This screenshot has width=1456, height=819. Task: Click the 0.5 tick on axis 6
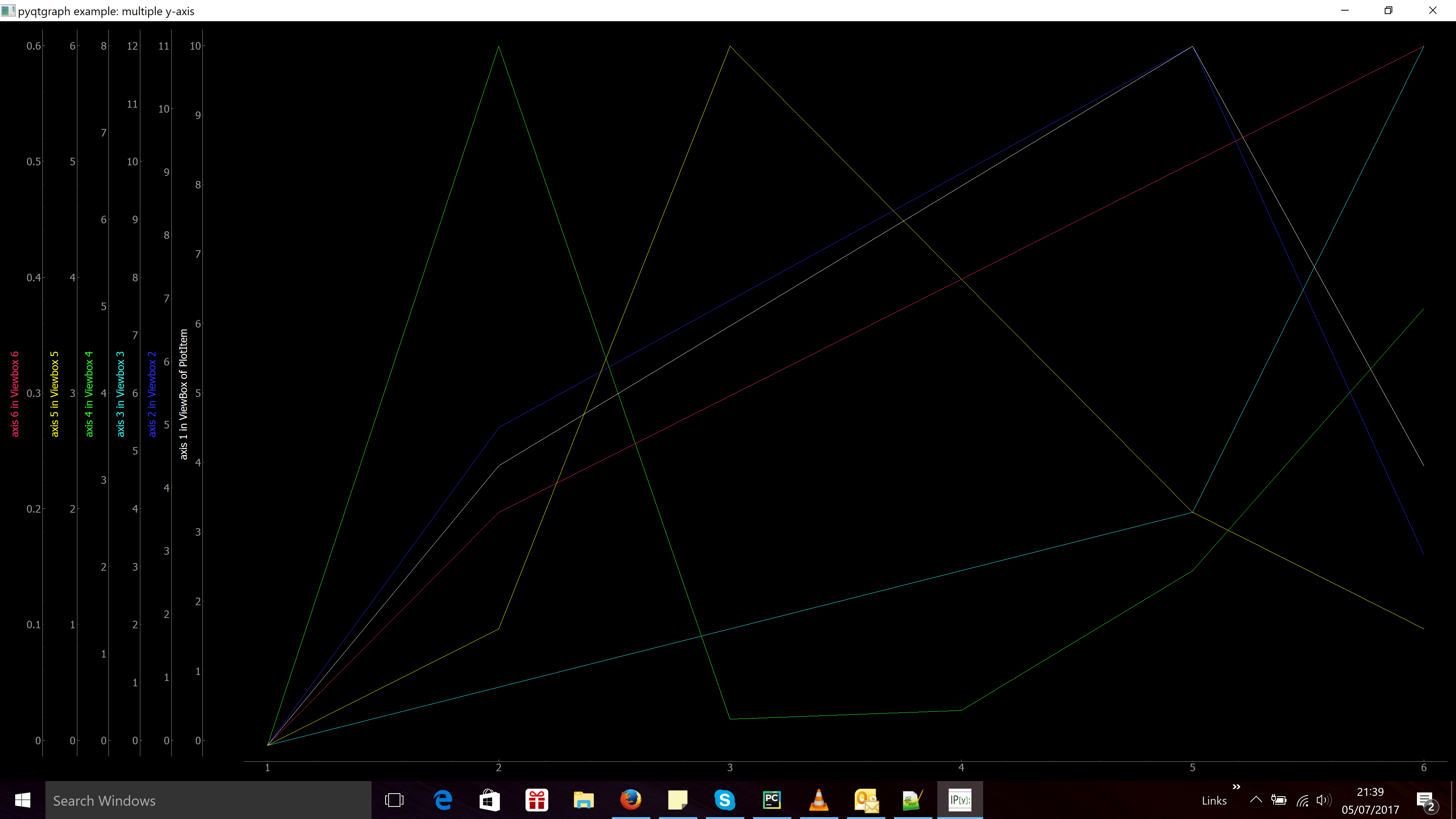click(x=33, y=162)
